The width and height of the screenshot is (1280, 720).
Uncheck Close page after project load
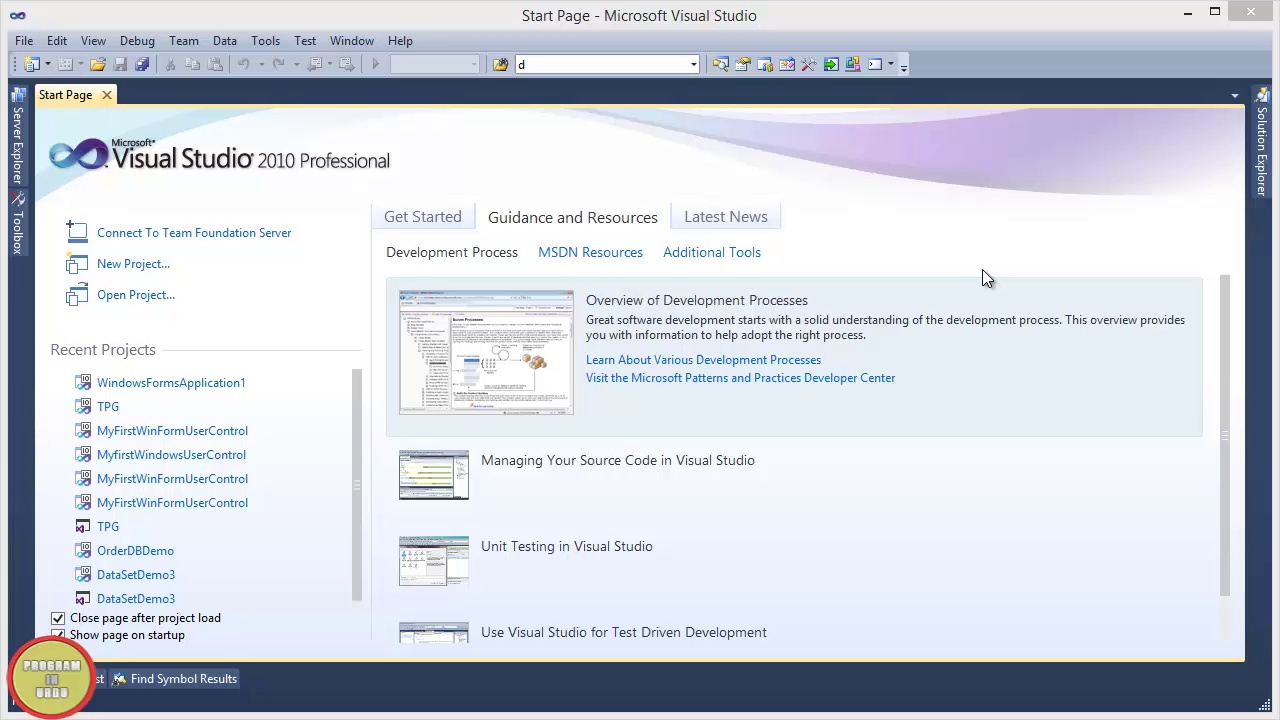point(58,618)
